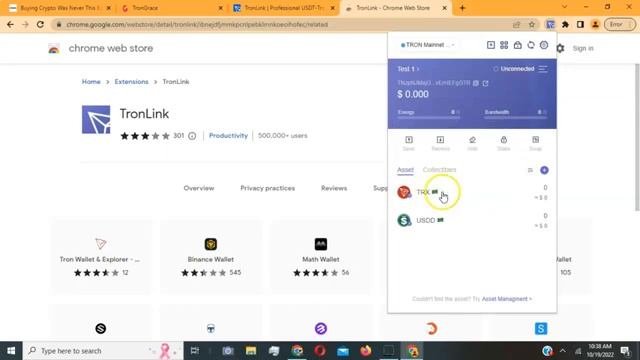Click the Extensions breadcrumb link
The height and width of the screenshot is (360, 640).
point(131,82)
